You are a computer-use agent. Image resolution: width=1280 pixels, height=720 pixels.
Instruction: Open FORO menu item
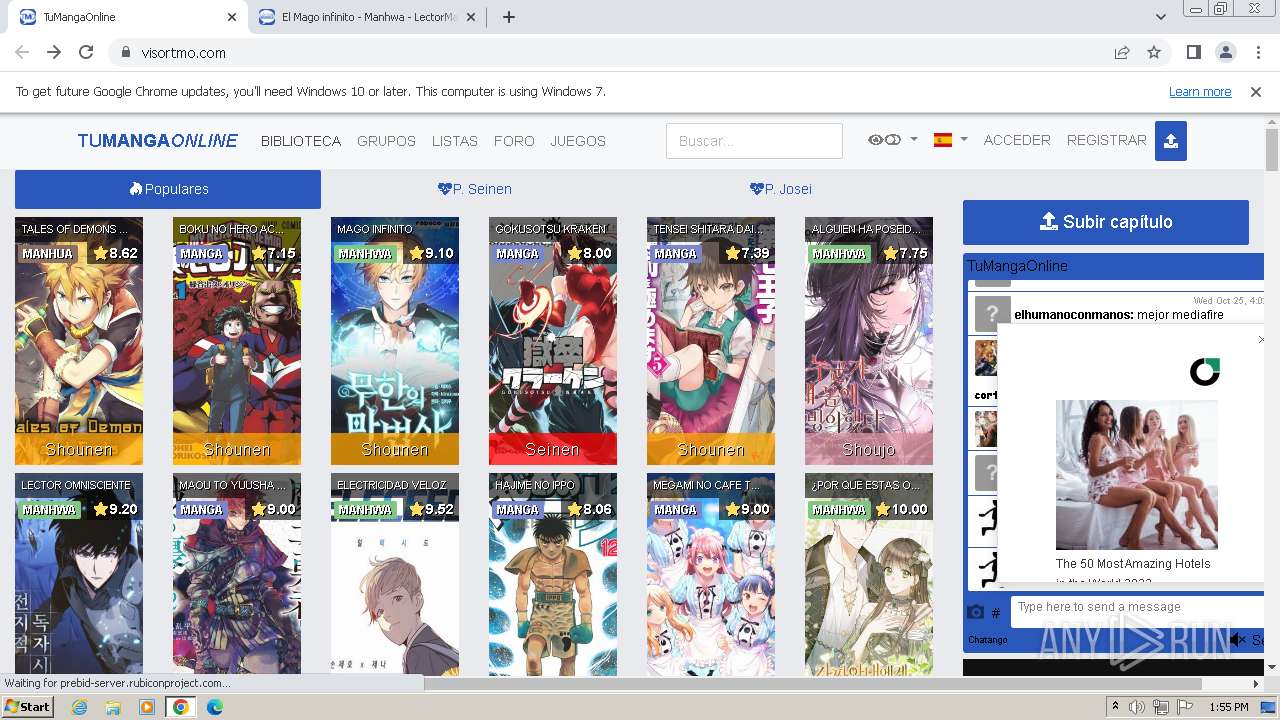point(514,141)
